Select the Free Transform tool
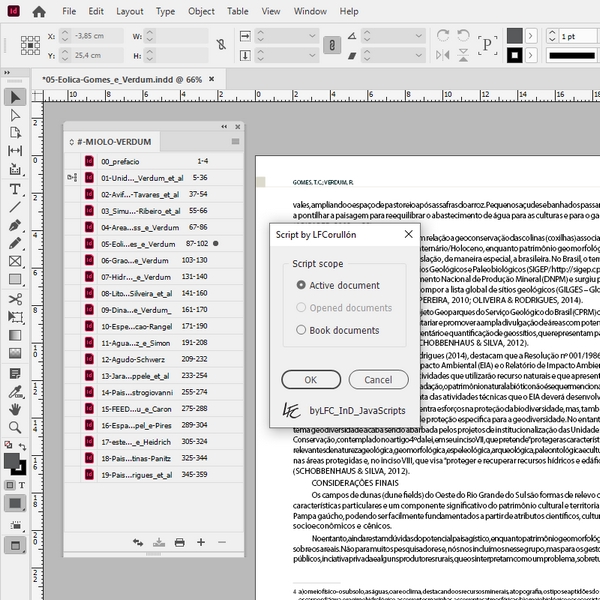600x600 pixels. coord(15,317)
